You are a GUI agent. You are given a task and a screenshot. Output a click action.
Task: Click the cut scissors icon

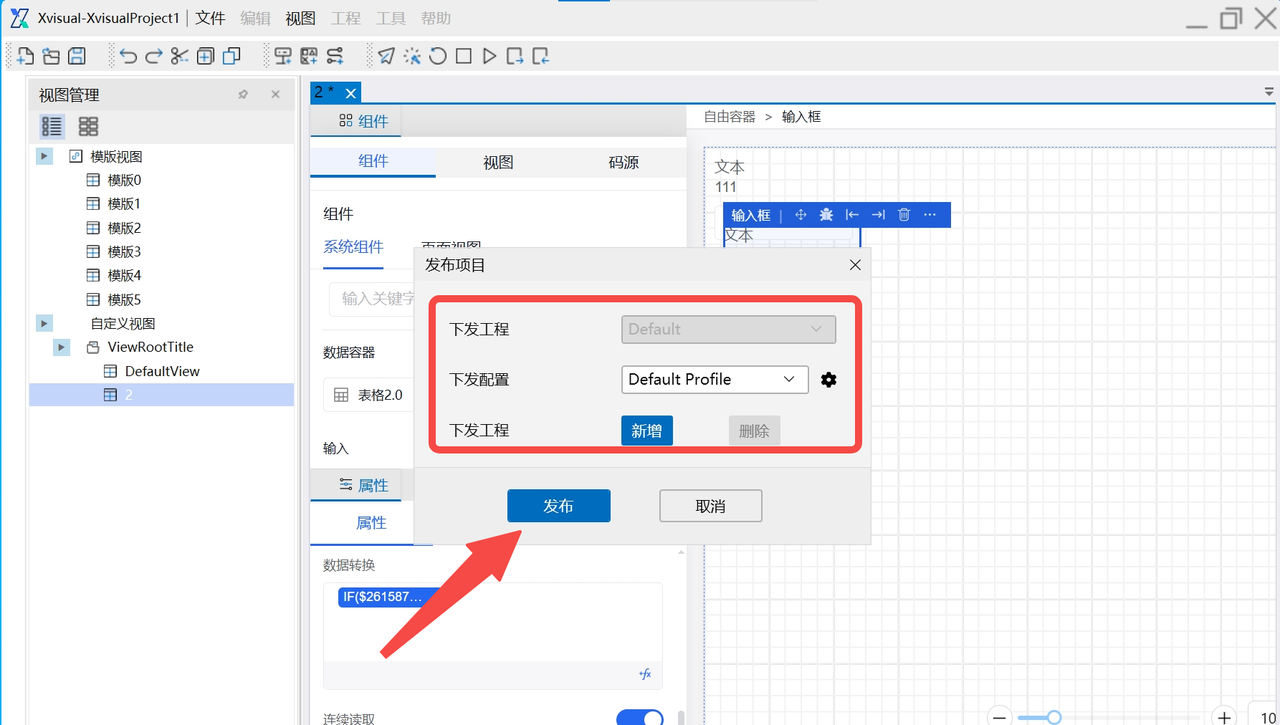pos(180,56)
